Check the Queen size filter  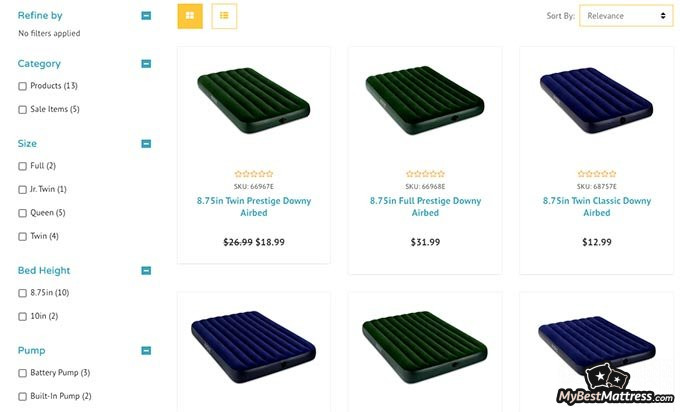23,213
